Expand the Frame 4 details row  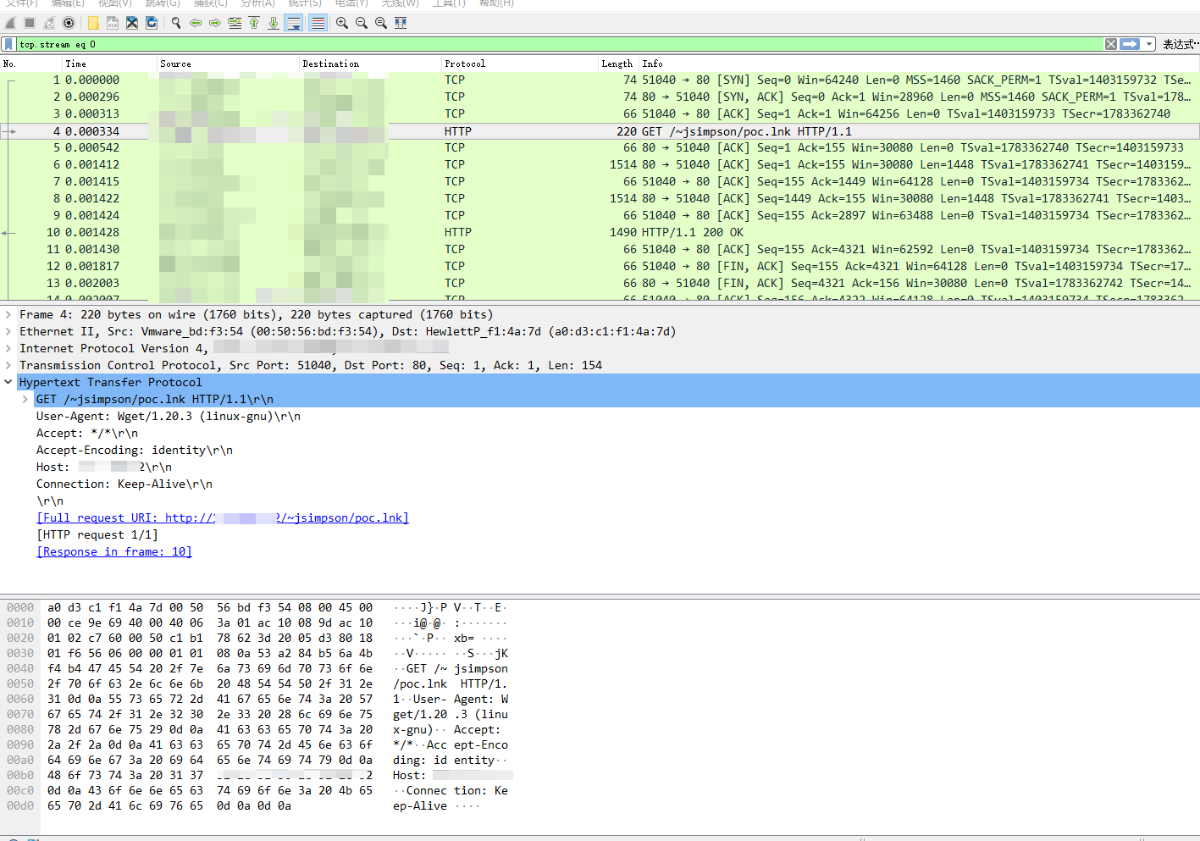pos(9,315)
